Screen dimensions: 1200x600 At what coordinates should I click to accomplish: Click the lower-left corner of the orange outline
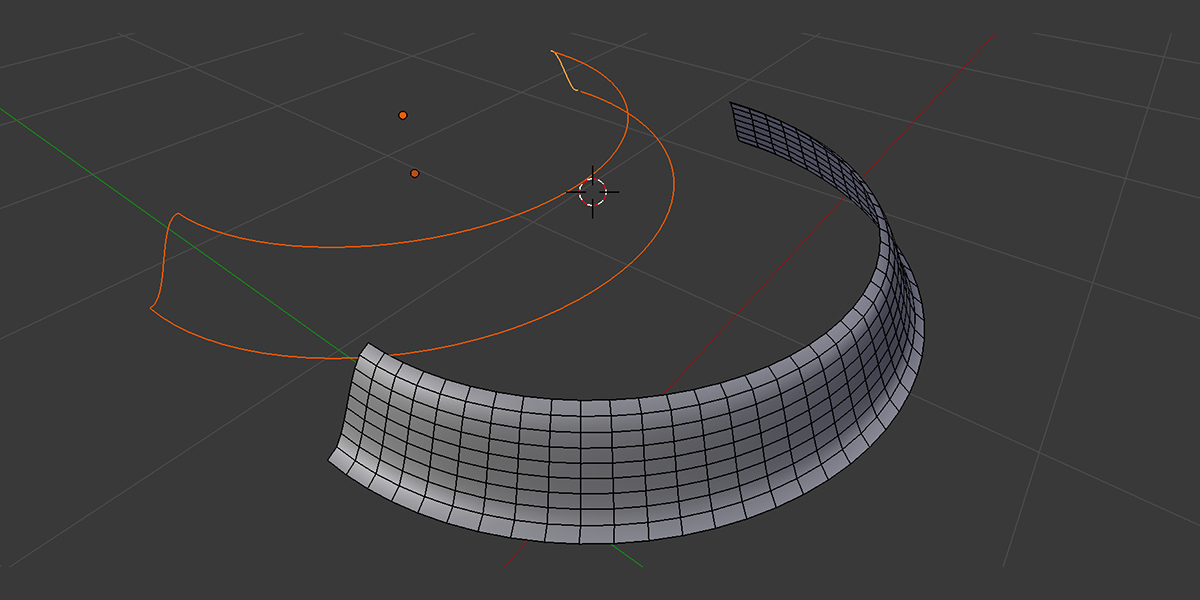click(151, 309)
